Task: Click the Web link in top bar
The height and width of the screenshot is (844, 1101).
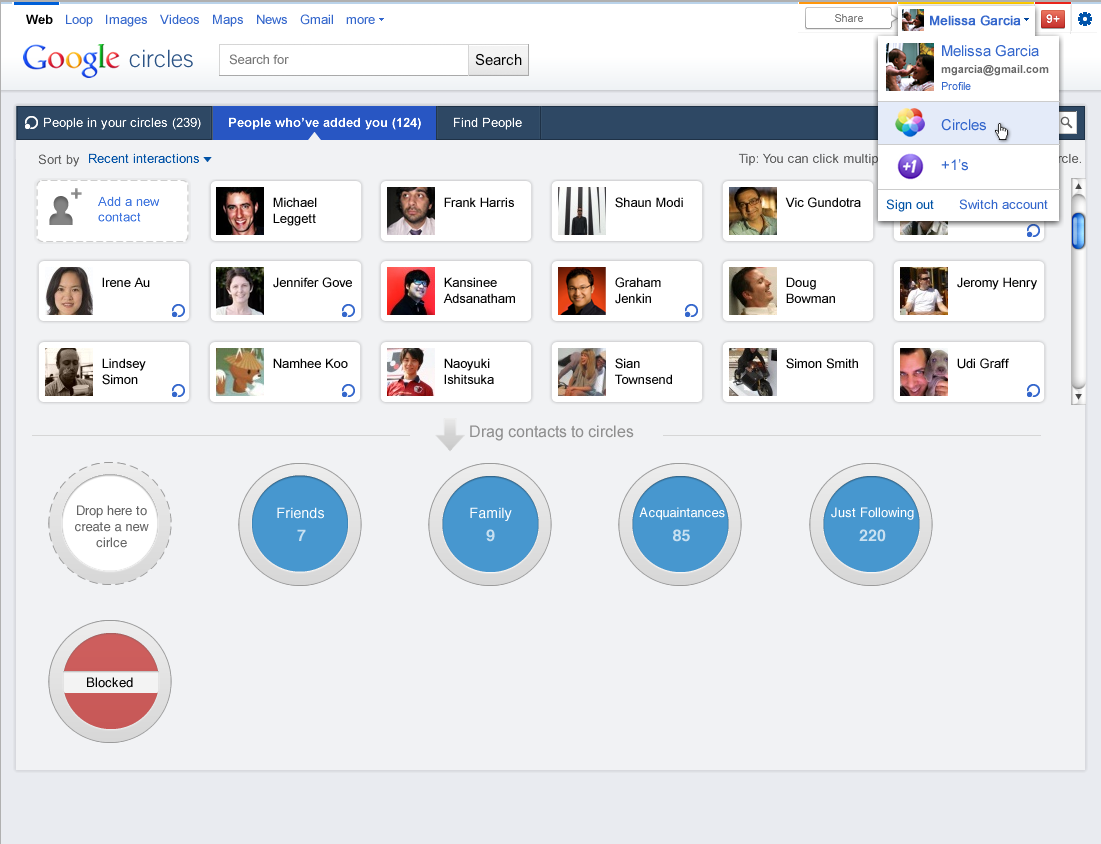Action: tap(39, 20)
